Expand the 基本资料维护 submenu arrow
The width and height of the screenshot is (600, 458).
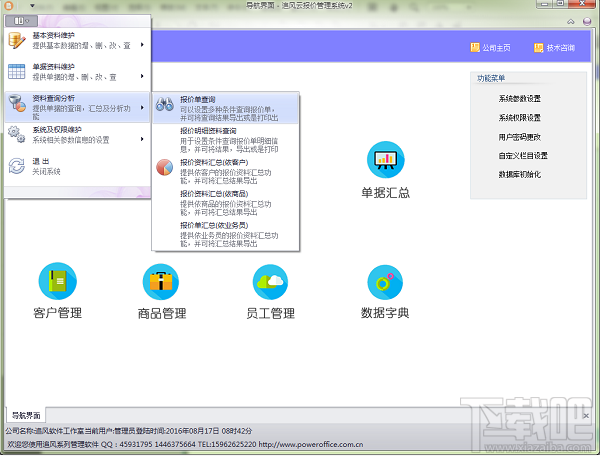tap(142, 45)
